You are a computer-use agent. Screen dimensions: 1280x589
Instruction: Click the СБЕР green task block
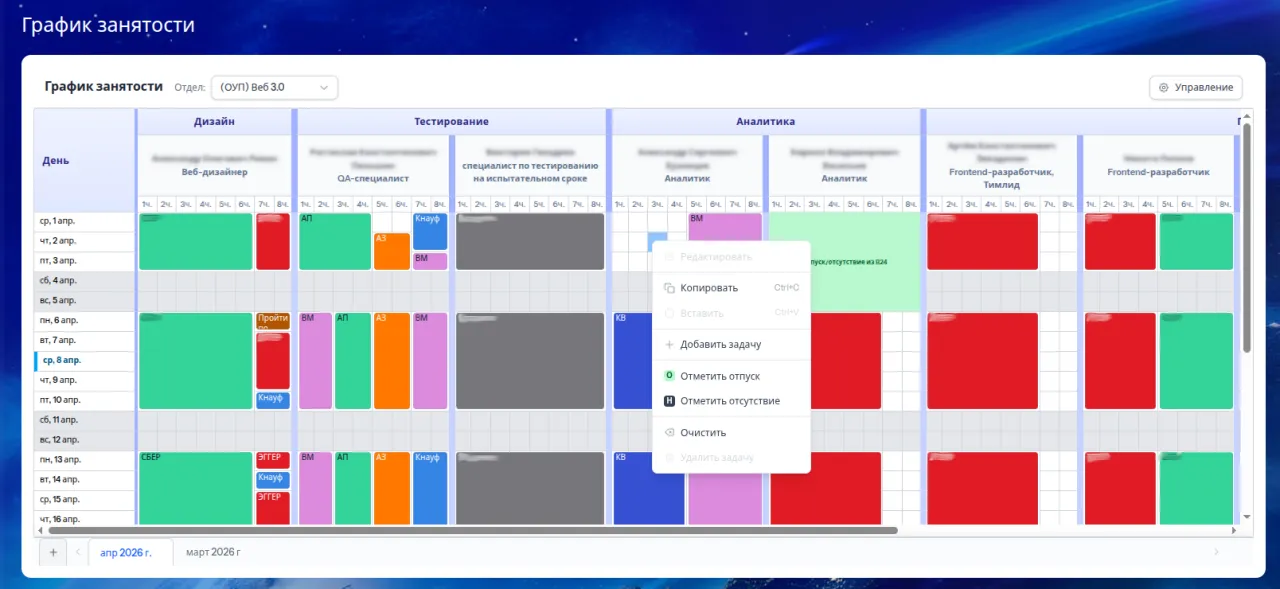pyautogui.click(x=195, y=488)
